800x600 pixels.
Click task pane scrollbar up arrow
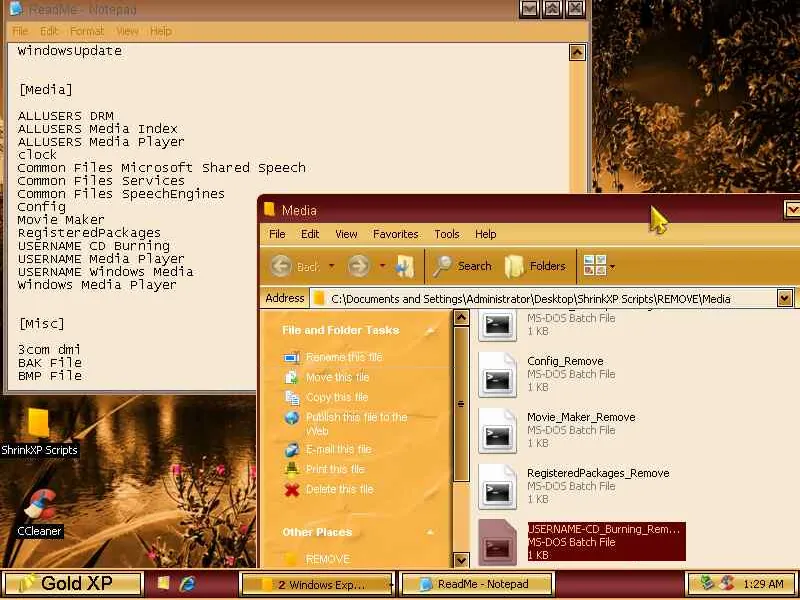[461, 318]
